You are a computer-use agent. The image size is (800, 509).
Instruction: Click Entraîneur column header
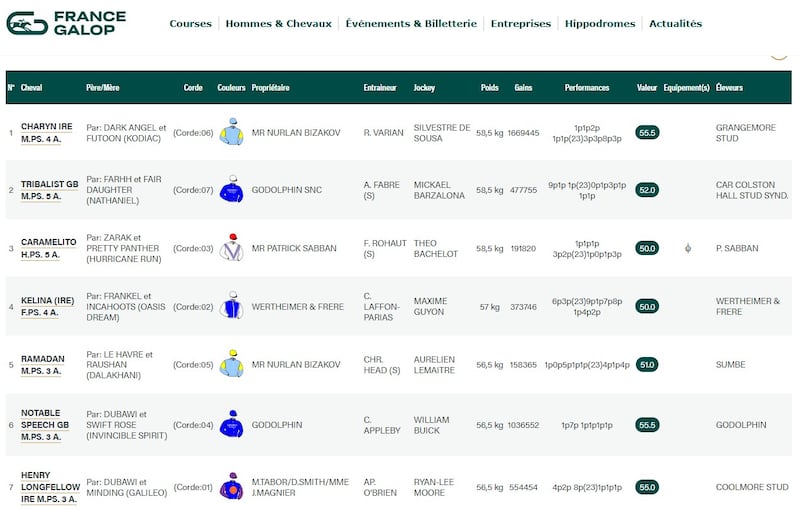pyautogui.click(x=380, y=88)
